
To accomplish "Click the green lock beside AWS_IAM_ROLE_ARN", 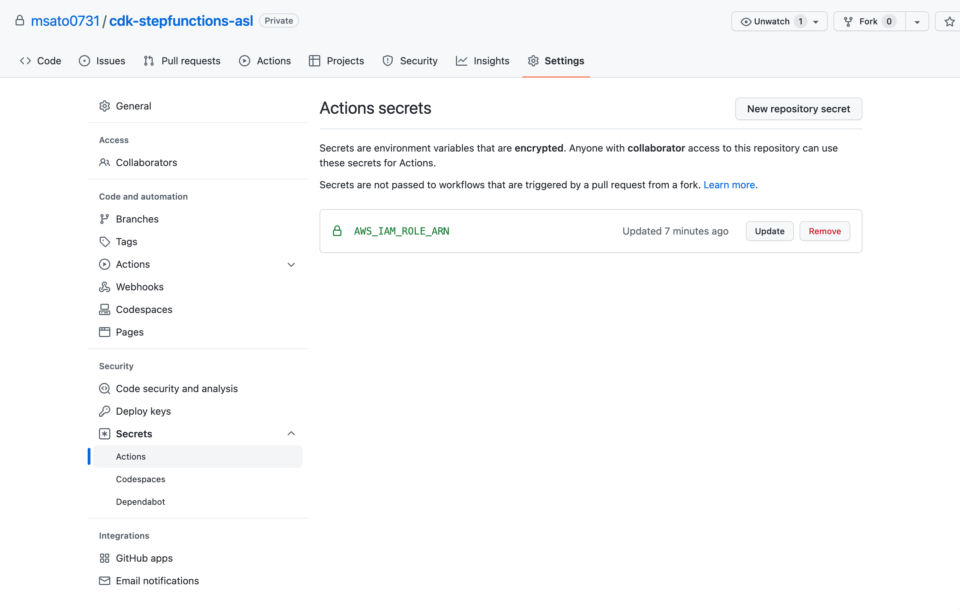I will [x=338, y=230].
